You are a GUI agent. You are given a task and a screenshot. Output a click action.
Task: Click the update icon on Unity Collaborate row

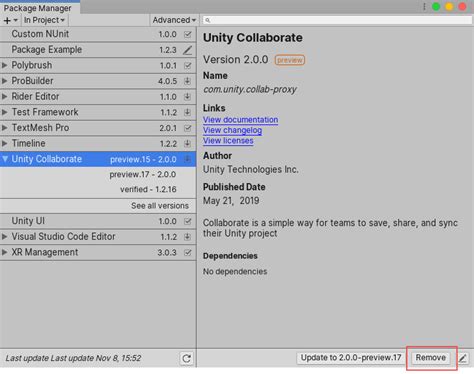(x=188, y=159)
